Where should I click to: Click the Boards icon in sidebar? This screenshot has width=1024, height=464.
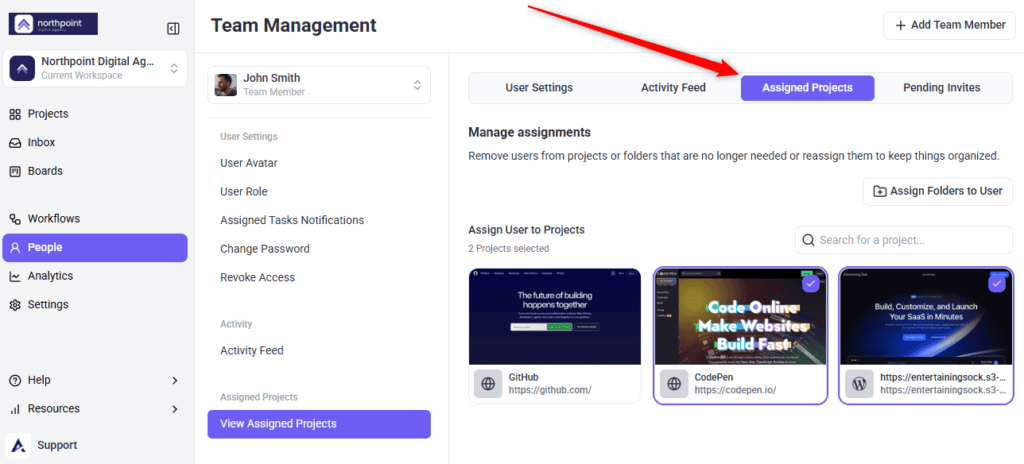tap(14, 171)
